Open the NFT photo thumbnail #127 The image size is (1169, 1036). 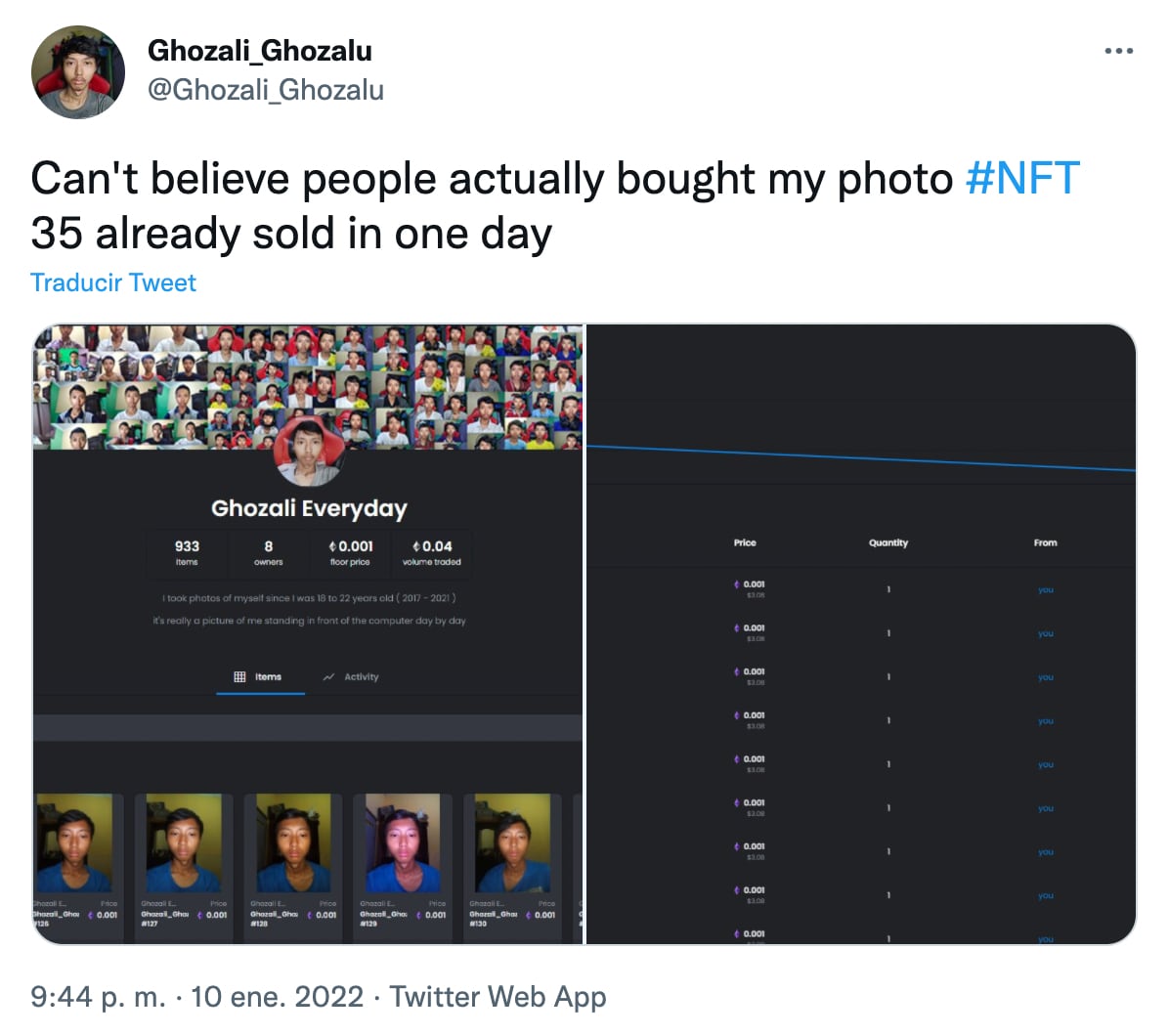[x=183, y=842]
